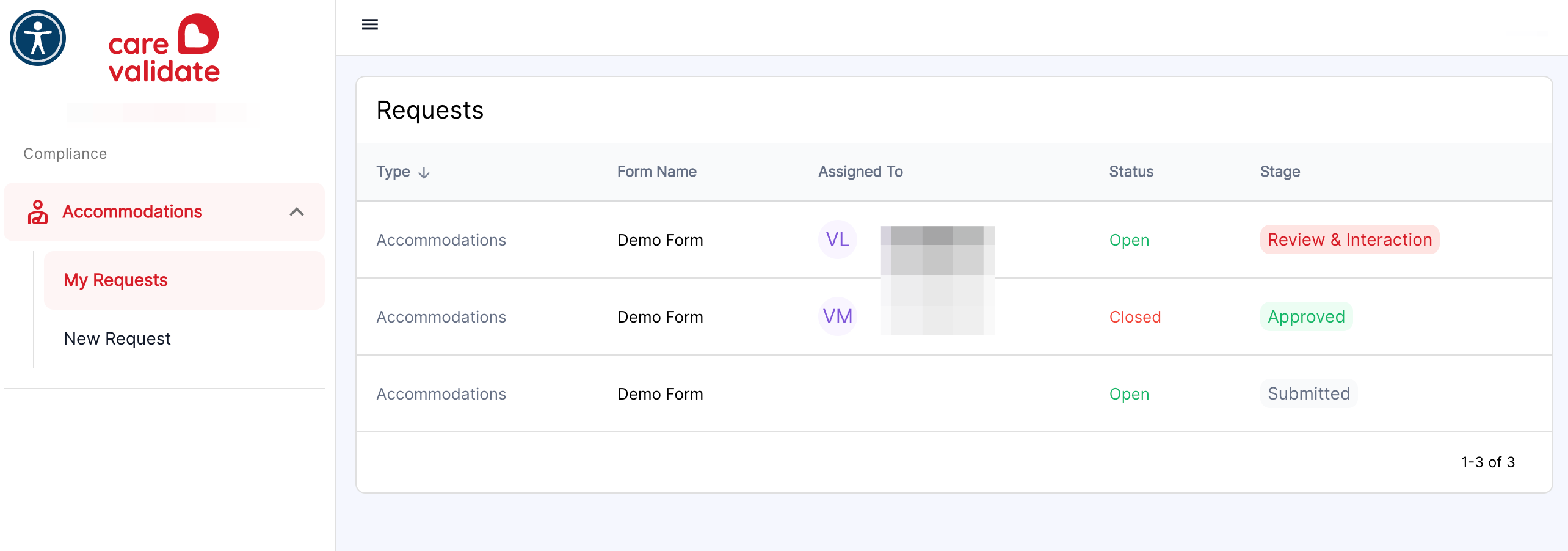Click the VL assignee avatar
The width and height of the screenshot is (1568, 551).
click(x=838, y=239)
